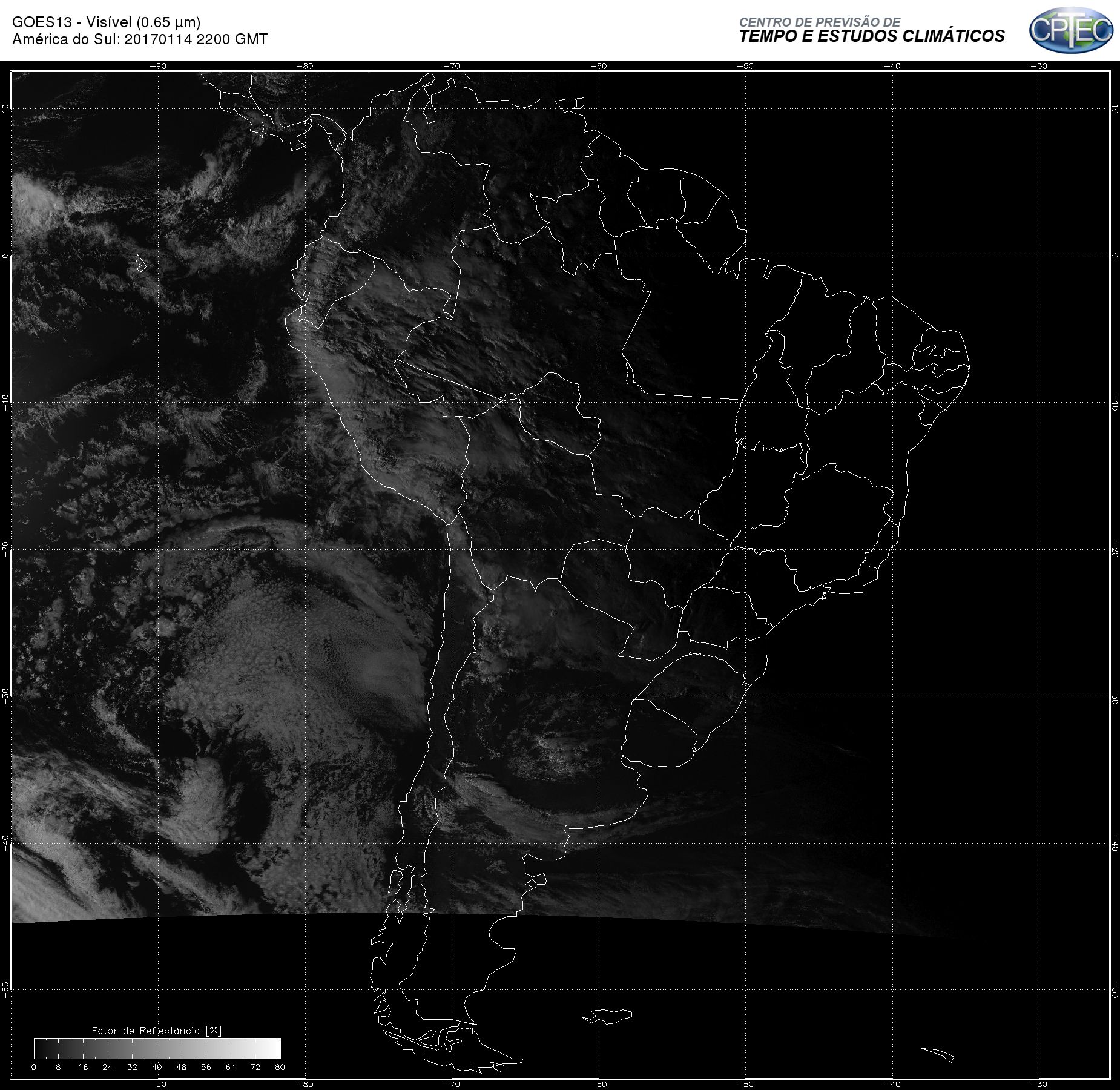Click the '24' tick label on the colorbar
Image resolution: width=1120 pixels, height=1090 pixels.
108,1067
